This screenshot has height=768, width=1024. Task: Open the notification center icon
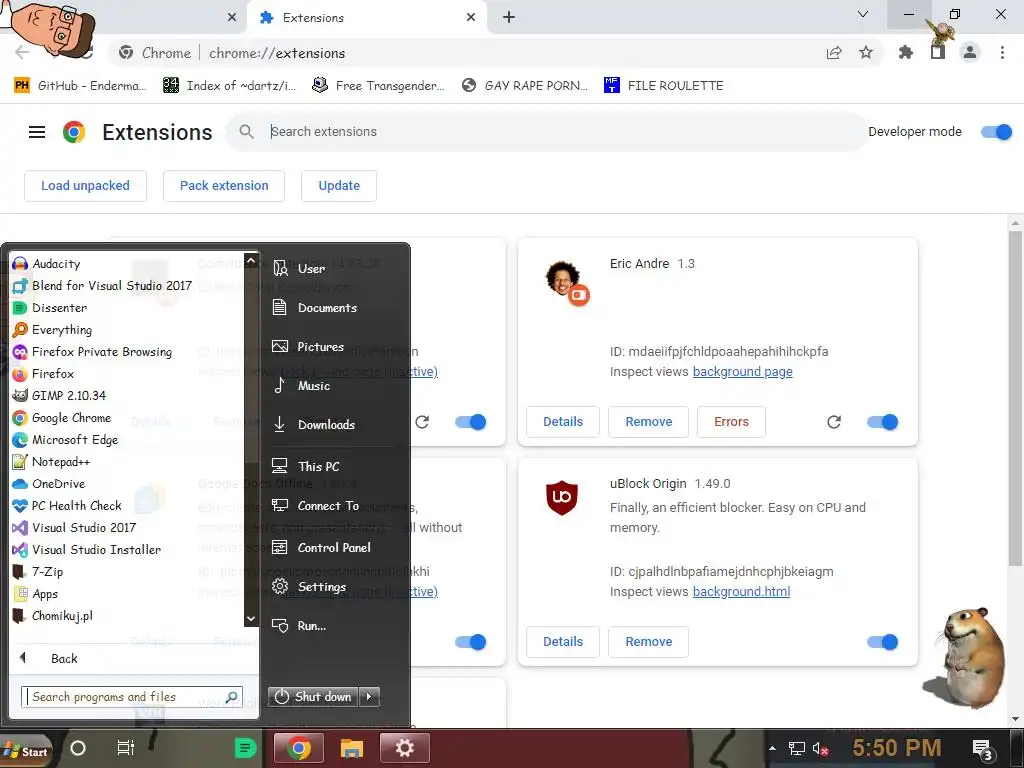982,749
